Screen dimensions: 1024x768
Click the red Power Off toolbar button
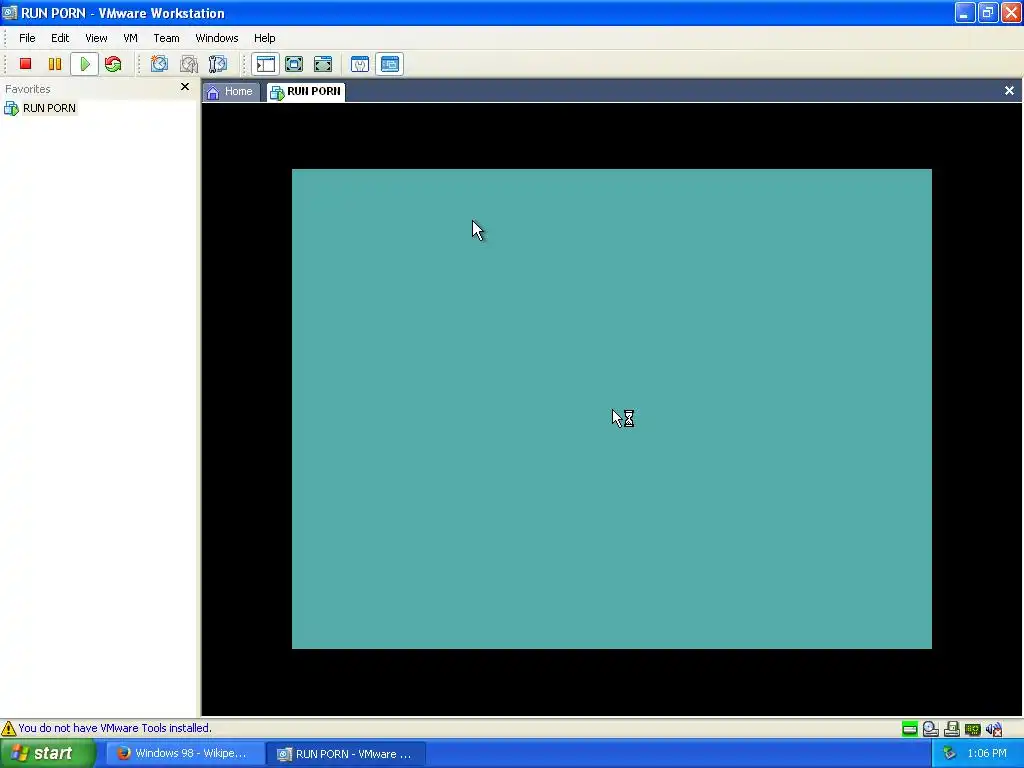coord(25,63)
